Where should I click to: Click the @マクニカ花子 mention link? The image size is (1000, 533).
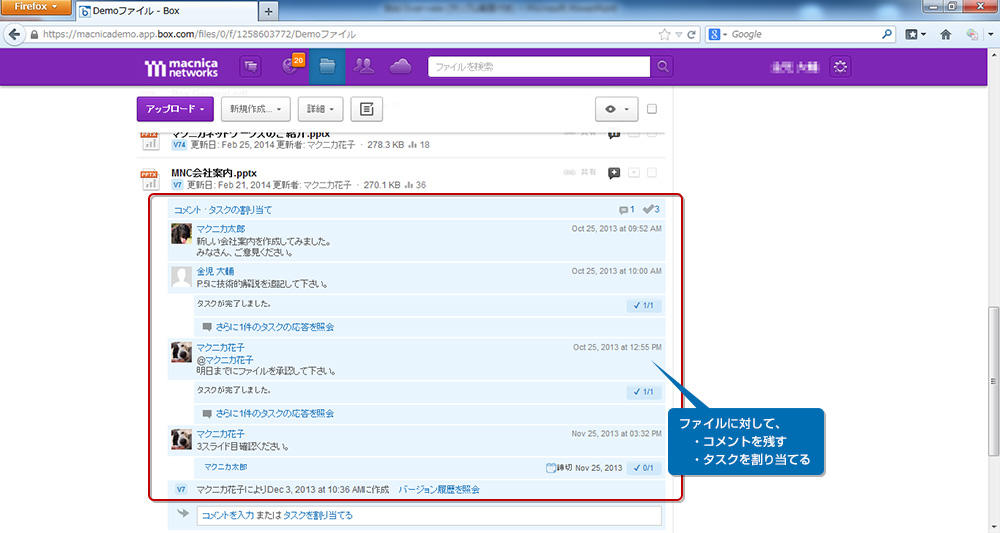pos(224,360)
